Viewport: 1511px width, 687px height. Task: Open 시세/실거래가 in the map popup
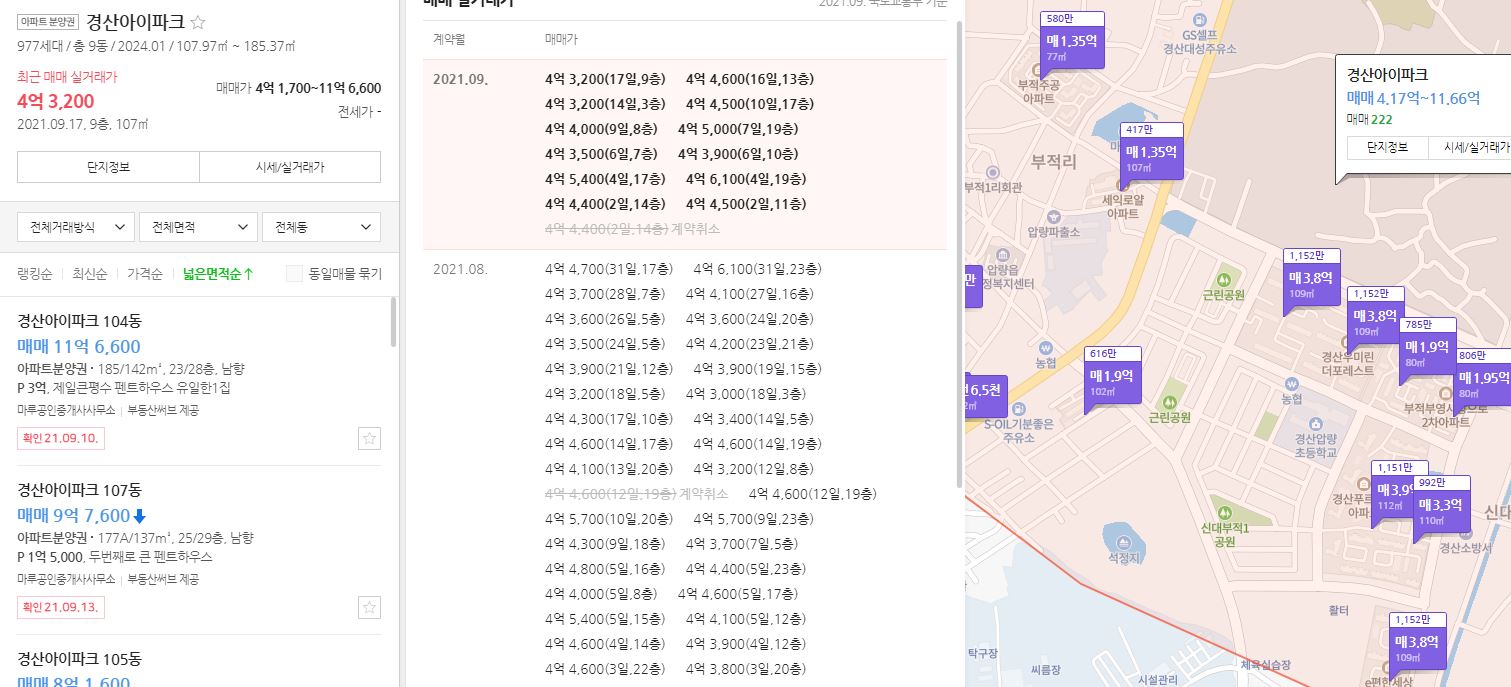[1470, 147]
